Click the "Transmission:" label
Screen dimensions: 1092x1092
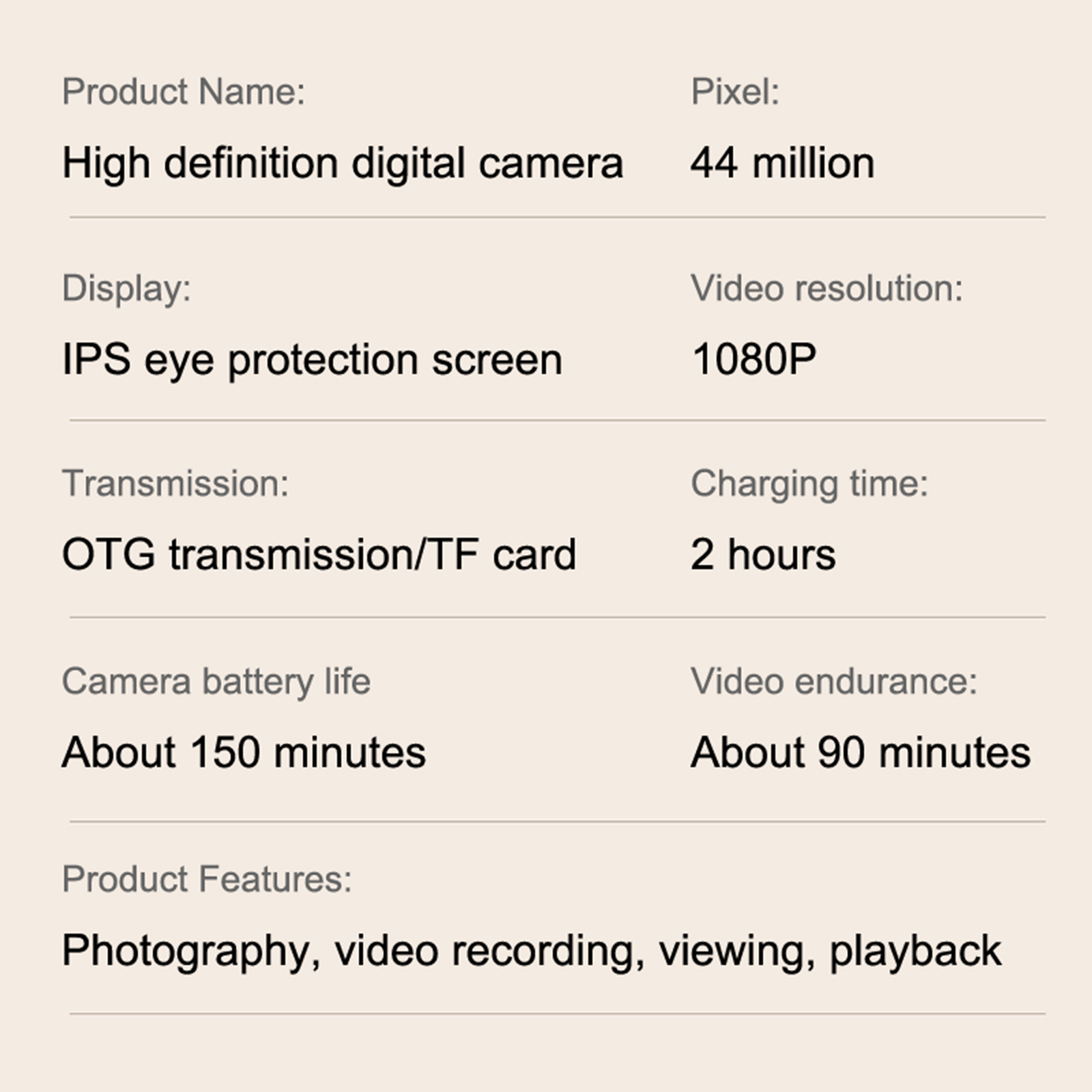coord(175,484)
